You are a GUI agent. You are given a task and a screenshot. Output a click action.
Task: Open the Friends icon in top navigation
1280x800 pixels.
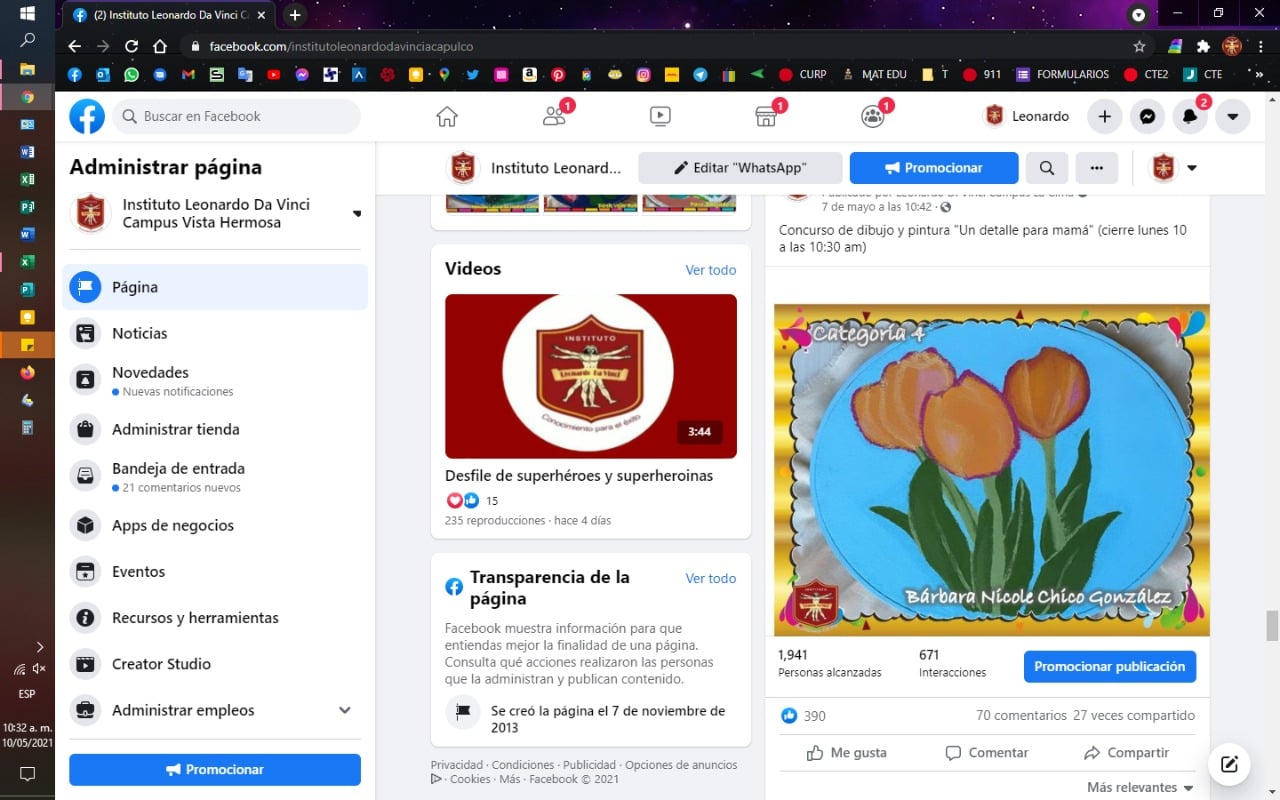(x=555, y=116)
